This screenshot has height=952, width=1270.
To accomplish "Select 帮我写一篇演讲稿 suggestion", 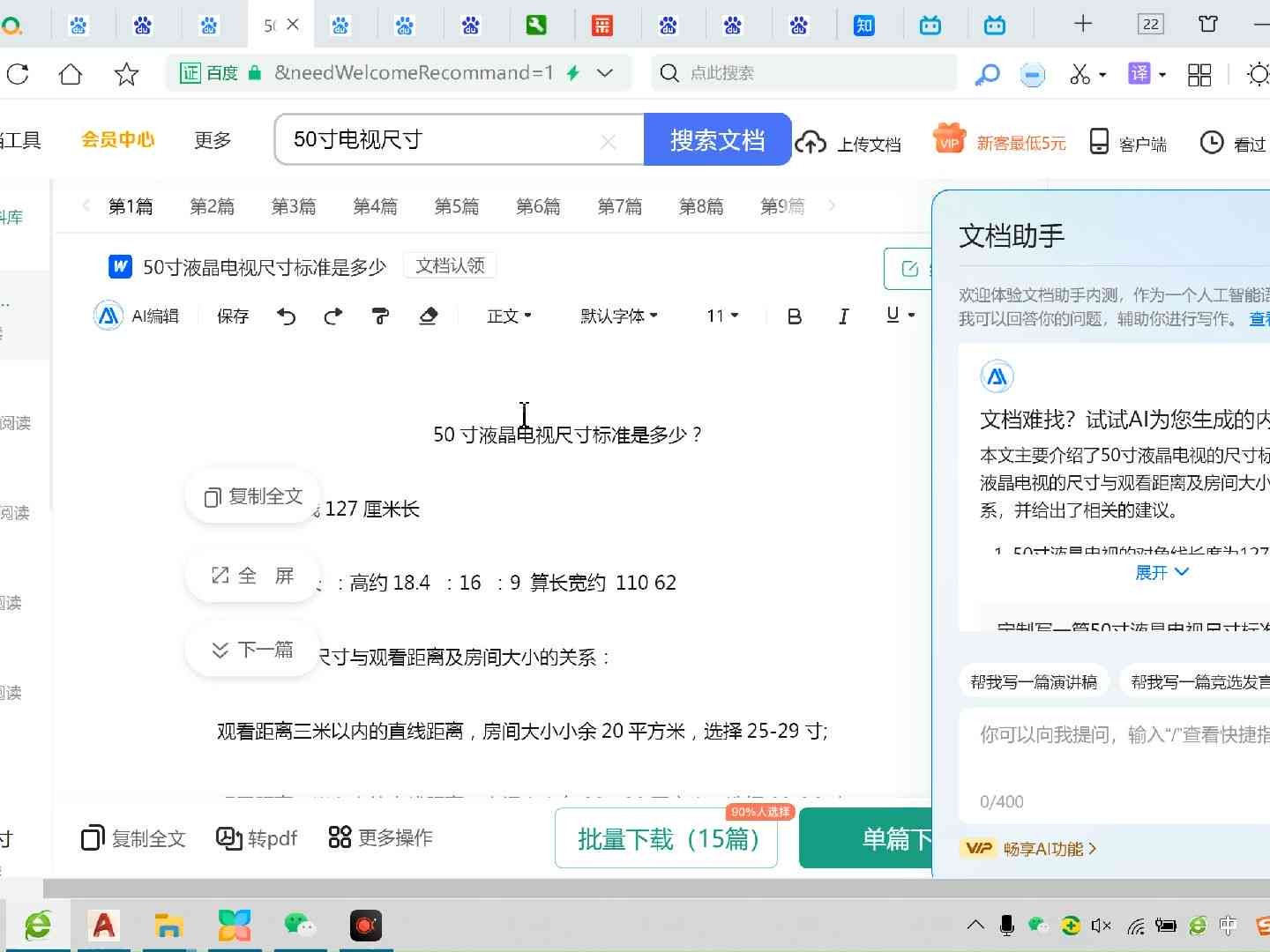I will 1033,681.
